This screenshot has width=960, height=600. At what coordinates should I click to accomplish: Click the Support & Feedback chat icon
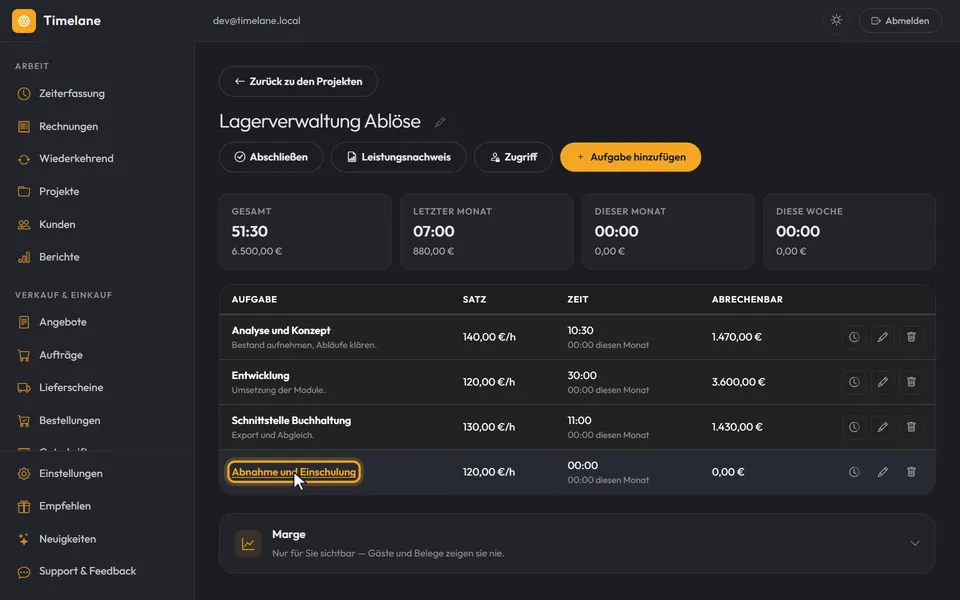[x=24, y=572]
